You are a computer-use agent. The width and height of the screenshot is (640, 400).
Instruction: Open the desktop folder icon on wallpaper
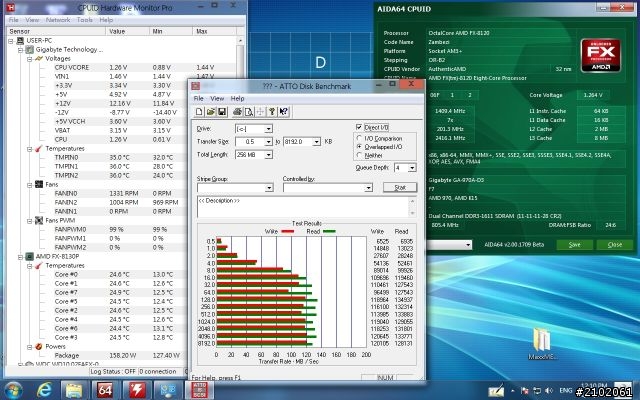coord(542,340)
